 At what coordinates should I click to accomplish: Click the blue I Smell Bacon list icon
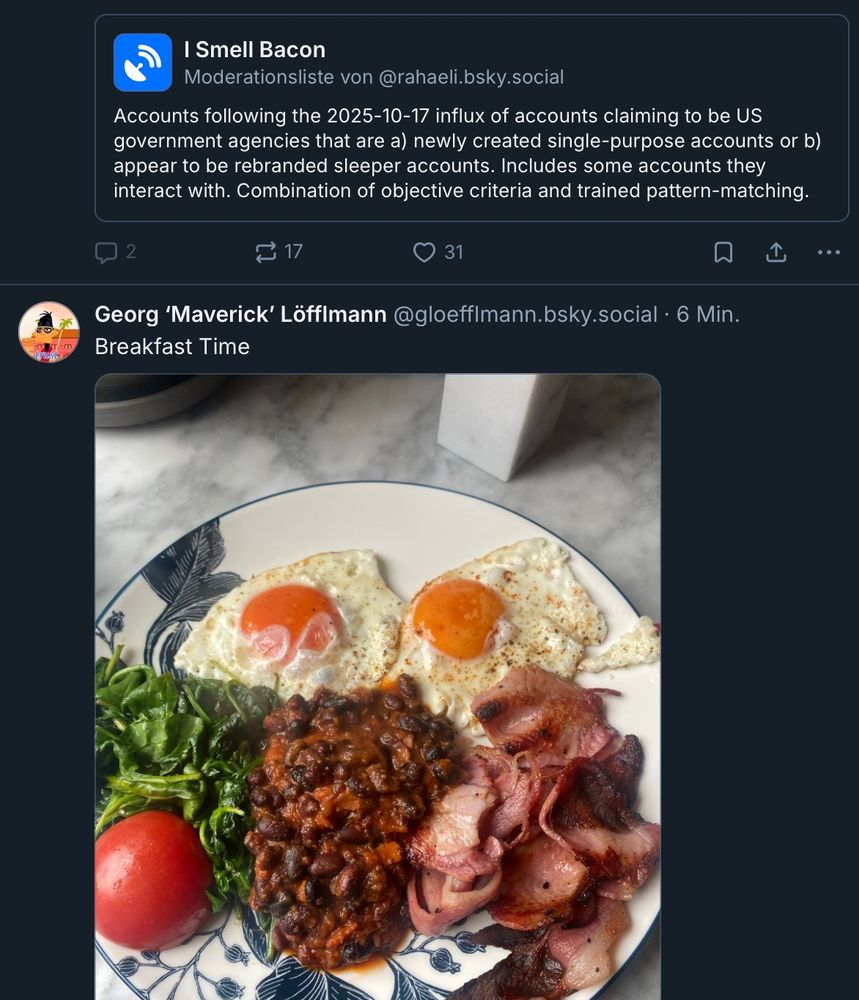coord(143,62)
